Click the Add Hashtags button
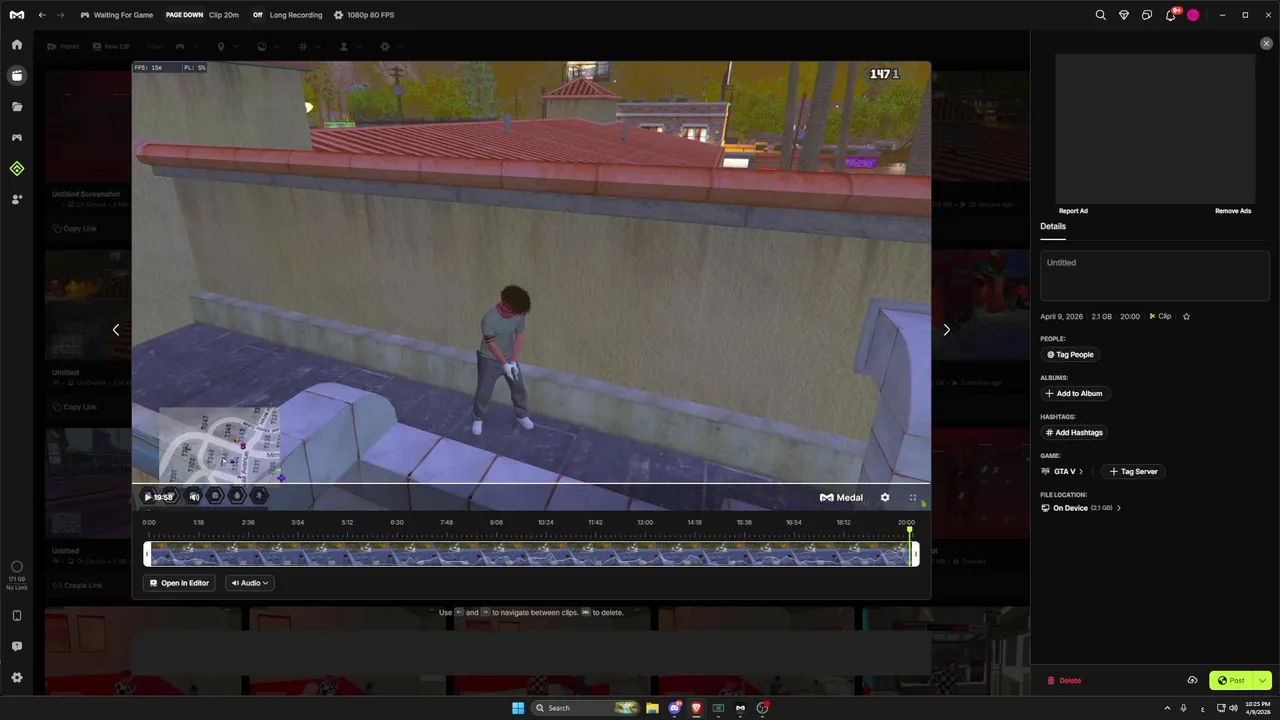The image size is (1280, 720). (x=1074, y=433)
